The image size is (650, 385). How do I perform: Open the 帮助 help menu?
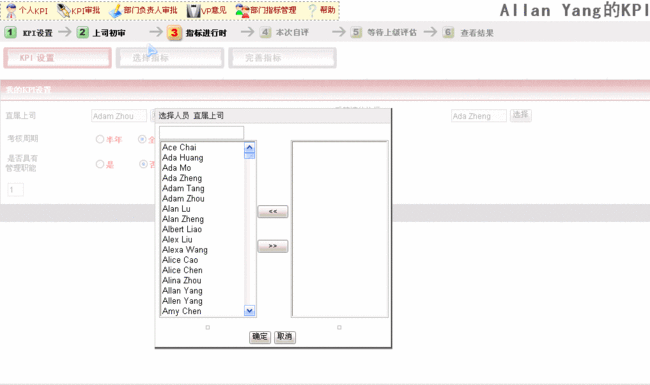(x=327, y=10)
